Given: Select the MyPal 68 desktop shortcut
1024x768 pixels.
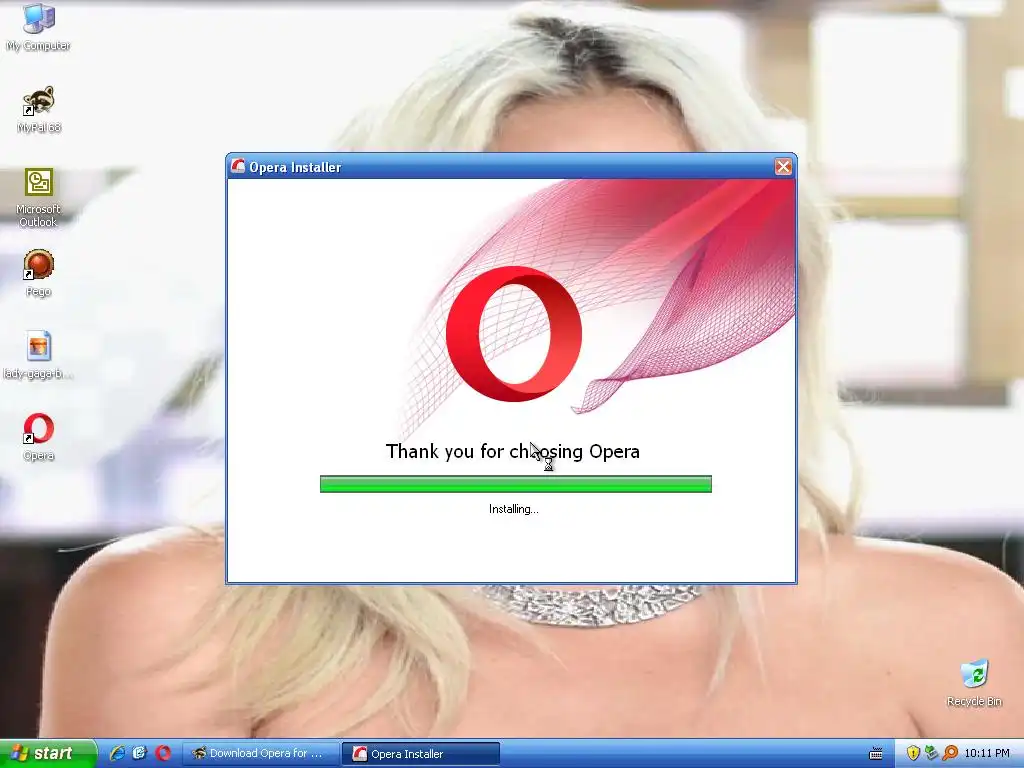Looking at the screenshot, I should pos(39,110).
